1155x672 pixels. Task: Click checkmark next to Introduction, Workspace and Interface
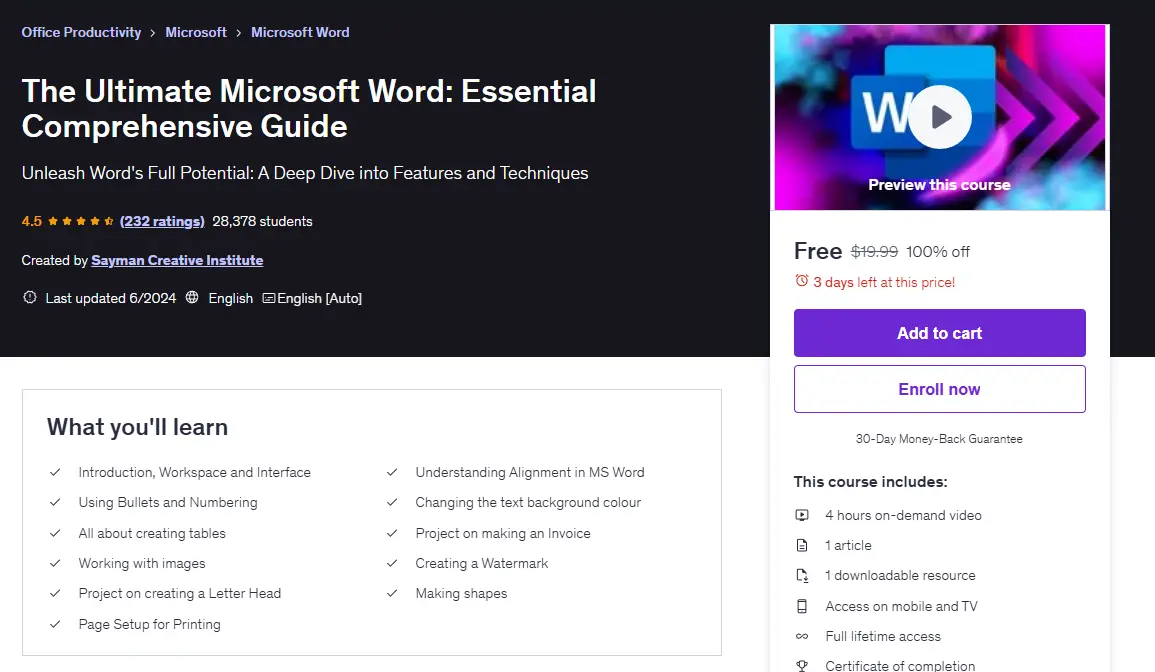coord(55,472)
